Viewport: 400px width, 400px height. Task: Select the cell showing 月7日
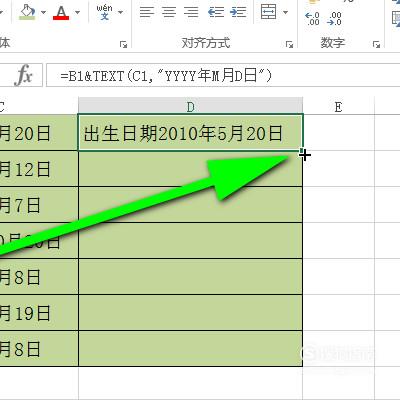(x=39, y=205)
